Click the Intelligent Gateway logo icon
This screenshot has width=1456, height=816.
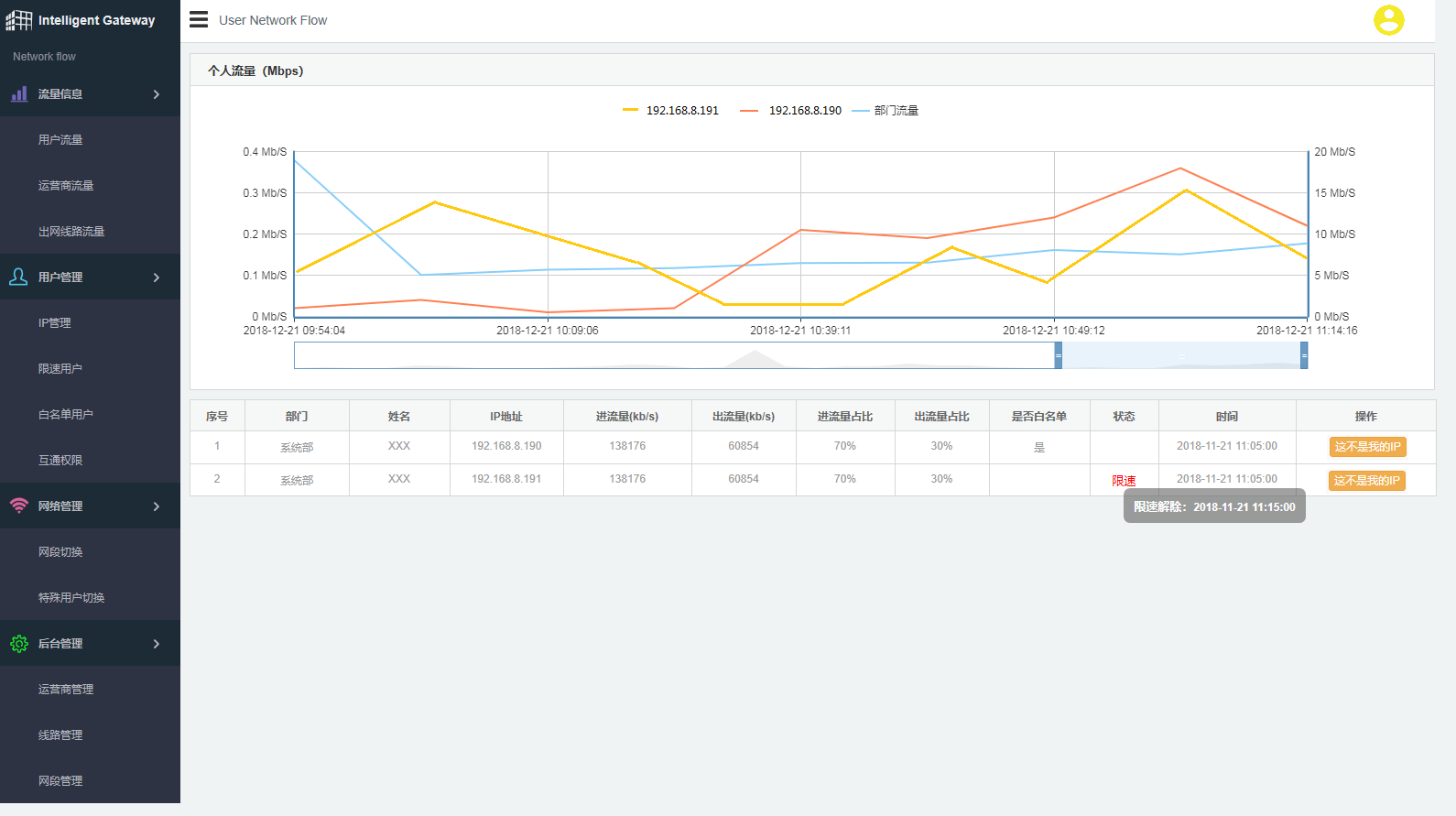click(18, 20)
